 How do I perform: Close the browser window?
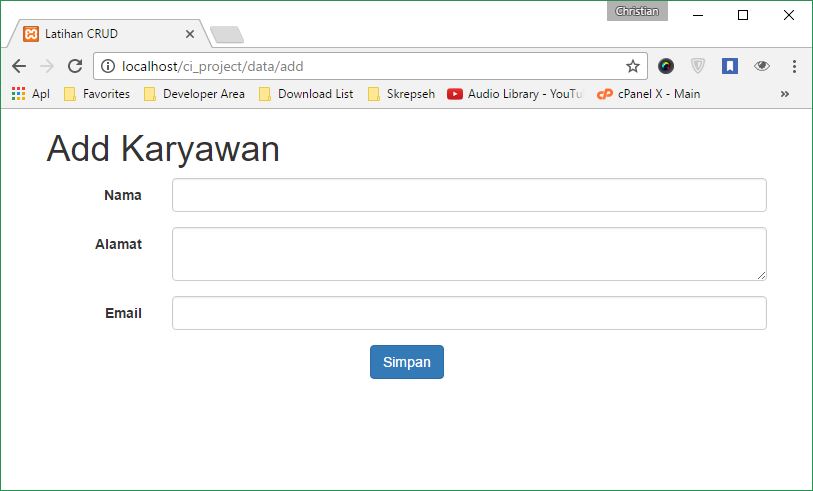click(x=789, y=15)
